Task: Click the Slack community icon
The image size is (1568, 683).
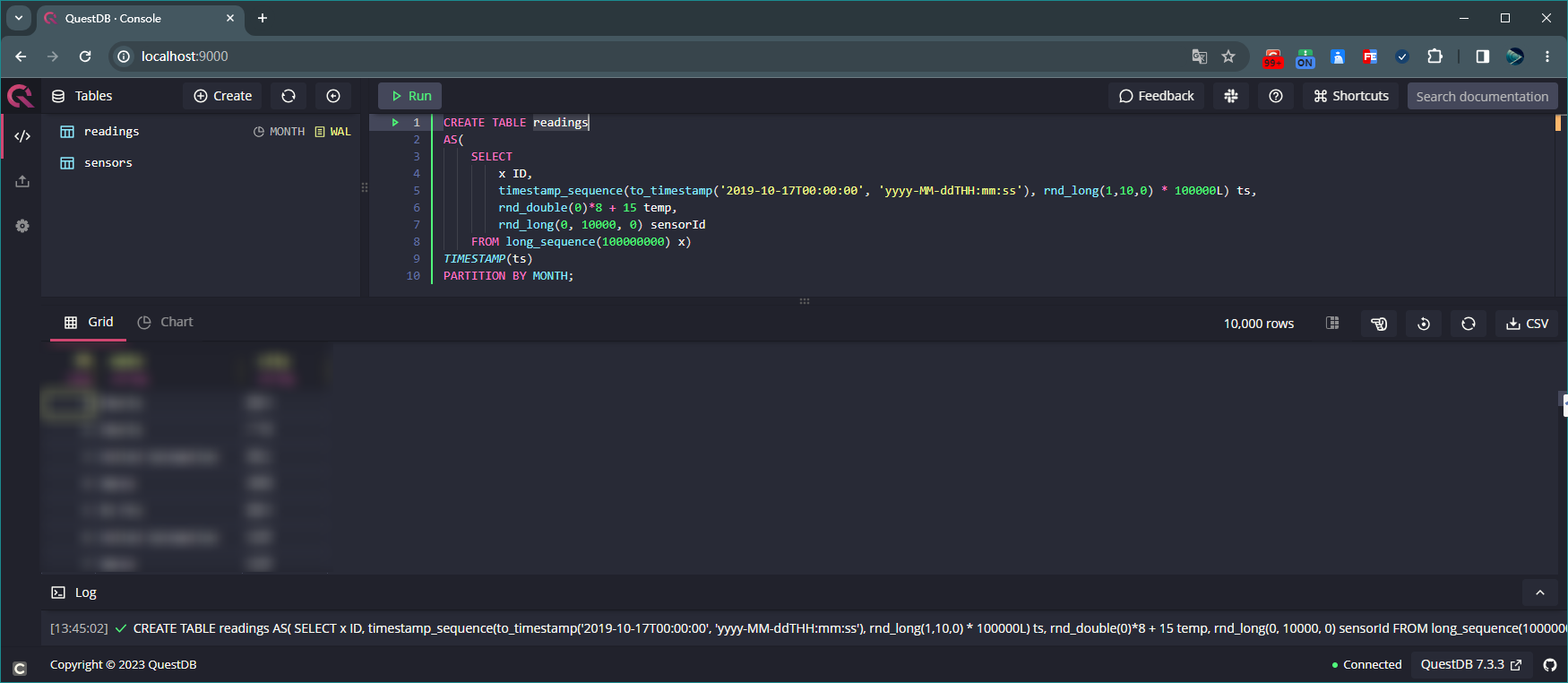Action: point(1231,96)
